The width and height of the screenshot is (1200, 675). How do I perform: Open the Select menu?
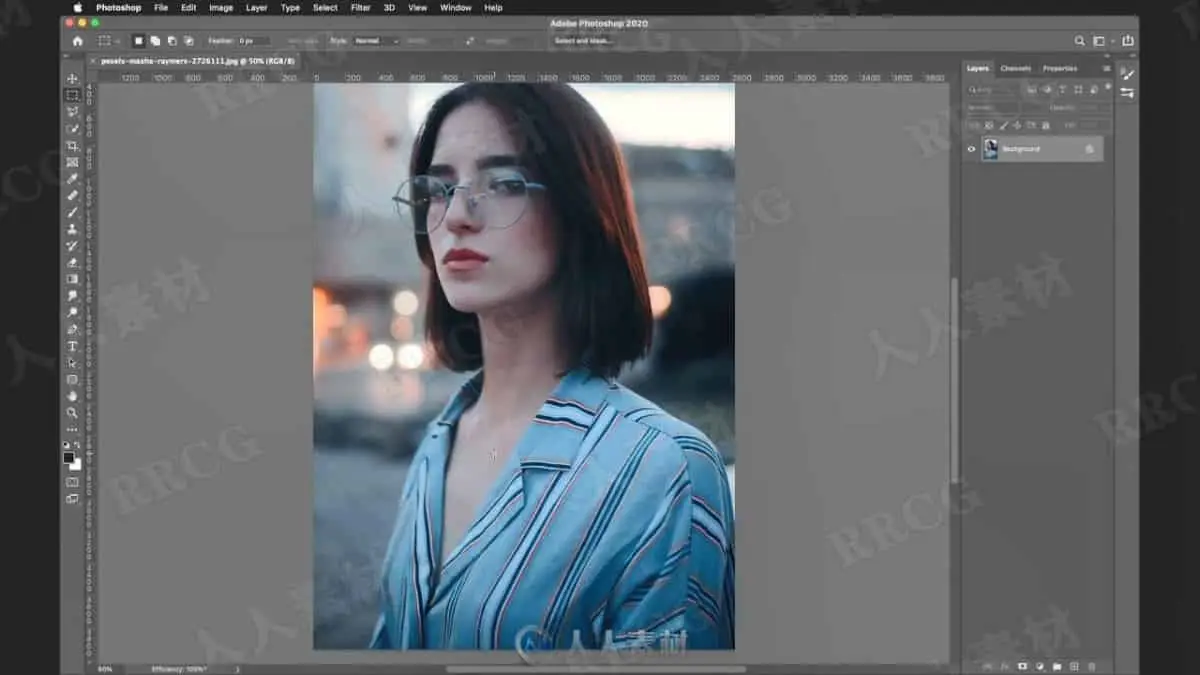pos(325,7)
